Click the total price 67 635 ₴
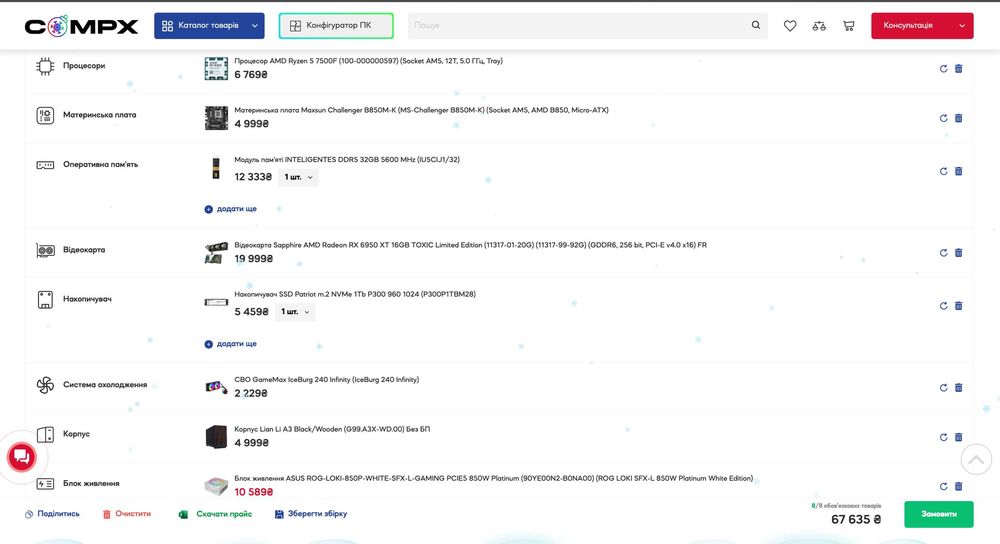This screenshot has height=544, width=1000. [856, 519]
